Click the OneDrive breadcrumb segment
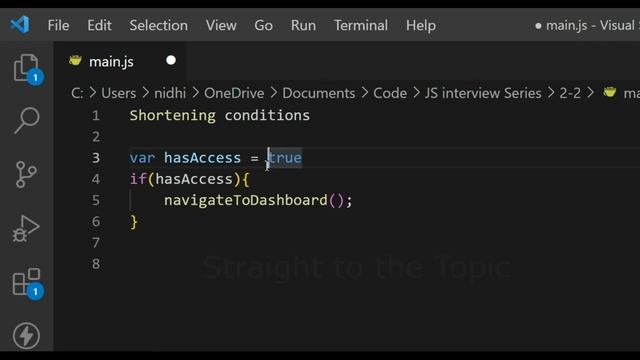Image resolution: width=640 pixels, height=360 pixels. pos(234,93)
